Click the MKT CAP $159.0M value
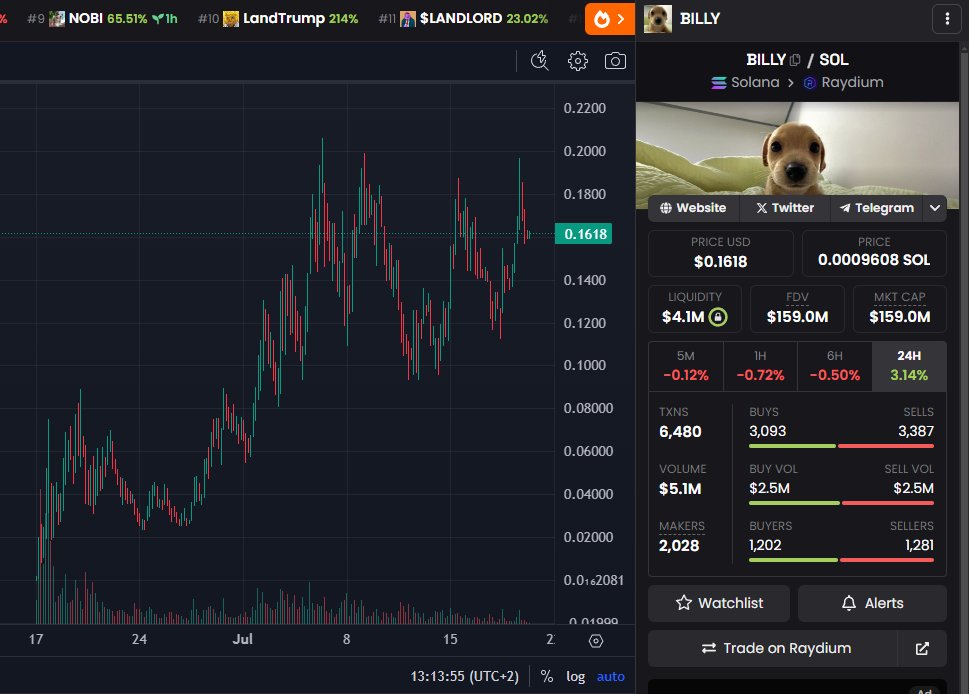 (900, 317)
